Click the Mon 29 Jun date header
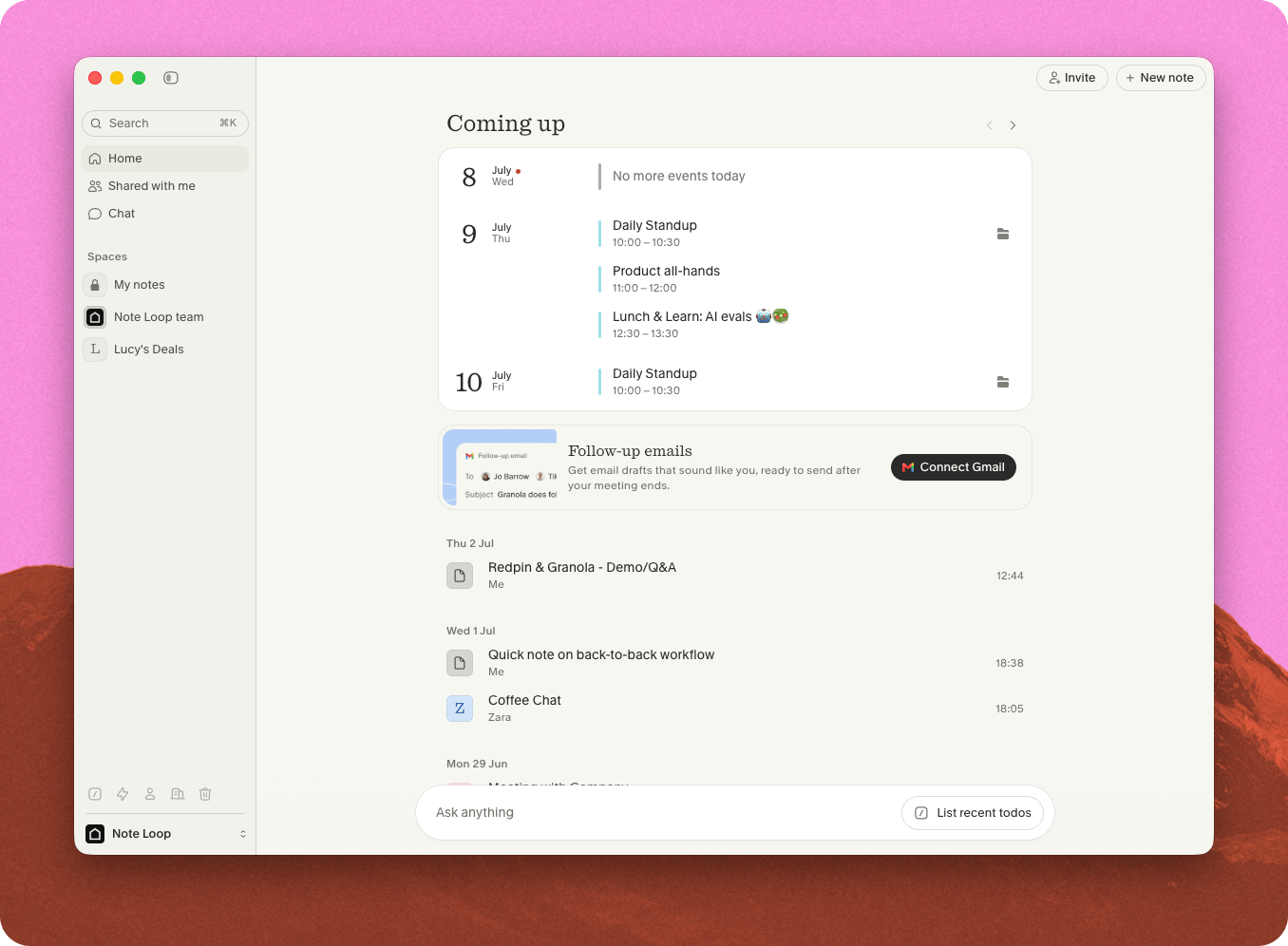 477,764
